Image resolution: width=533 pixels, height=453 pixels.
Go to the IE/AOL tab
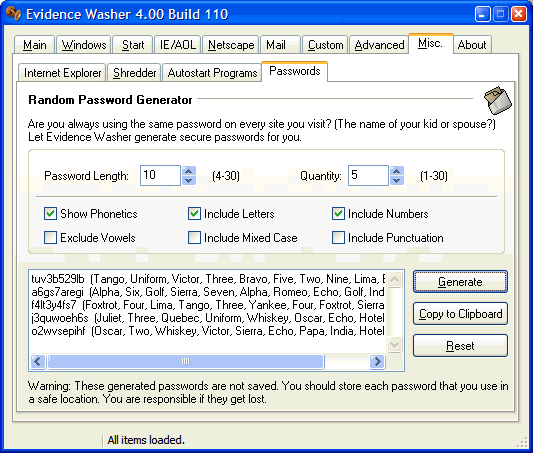click(178, 45)
